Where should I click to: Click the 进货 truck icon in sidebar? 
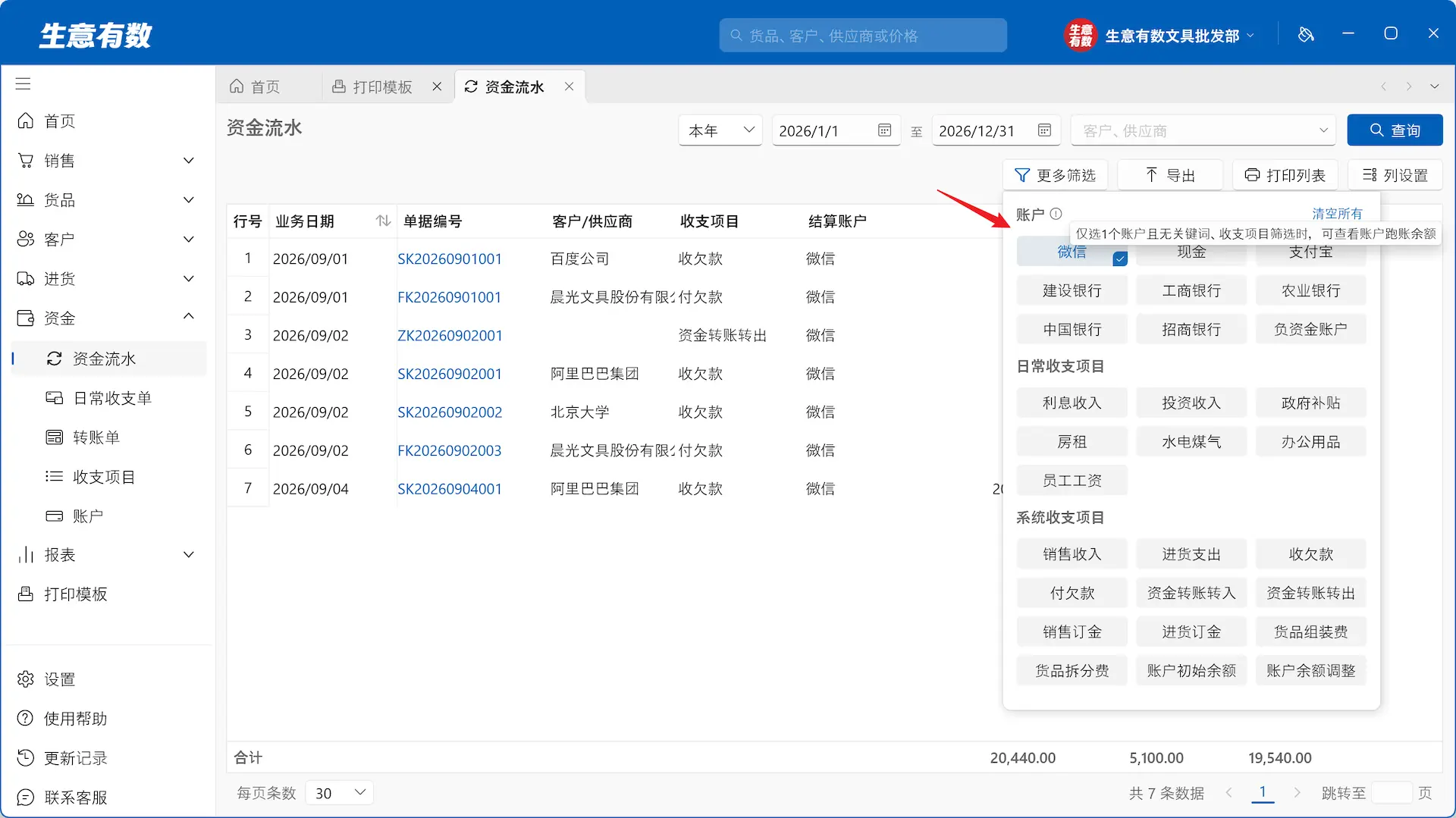click(26, 278)
